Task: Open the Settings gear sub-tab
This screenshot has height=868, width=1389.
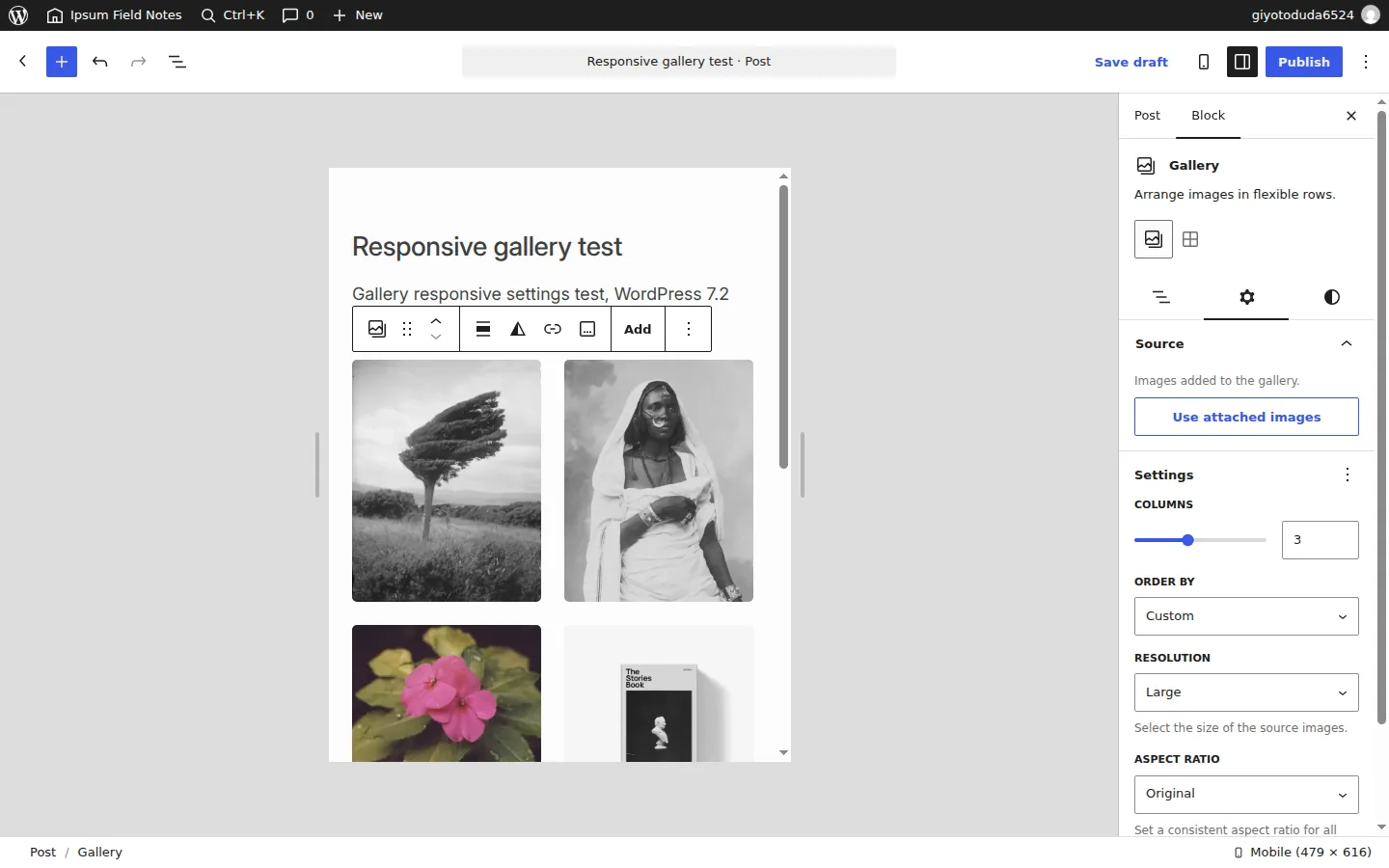Action: [1246, 297]
